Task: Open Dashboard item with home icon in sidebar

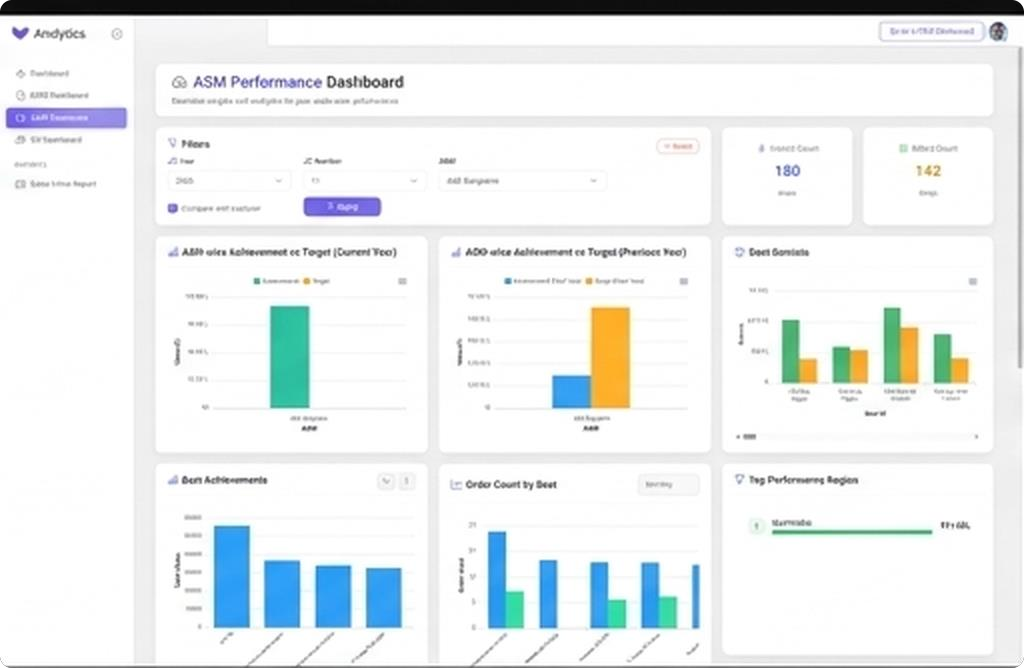Action: pyautogui.click(x=67, y=74)
